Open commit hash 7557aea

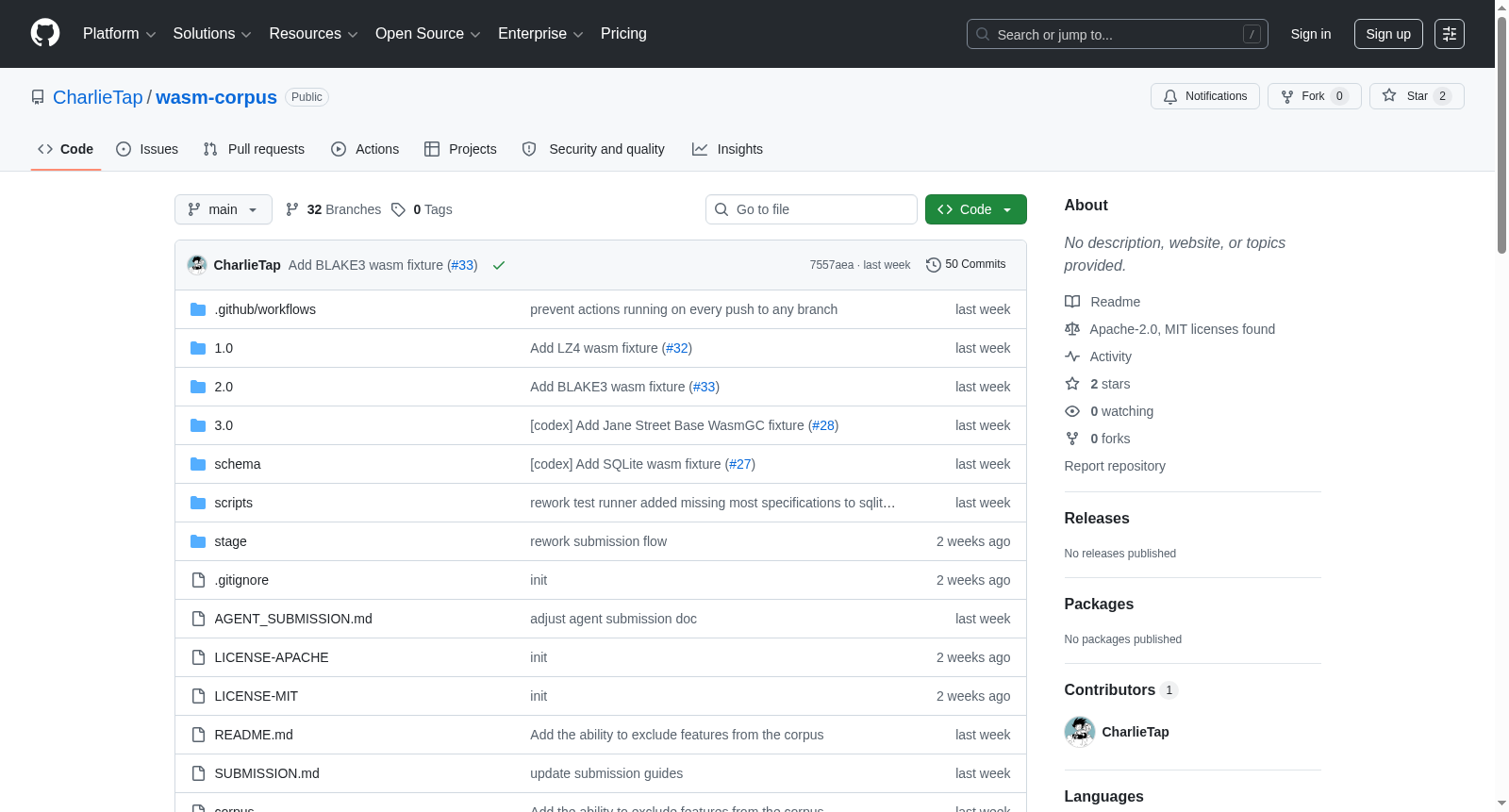[832, 265]
